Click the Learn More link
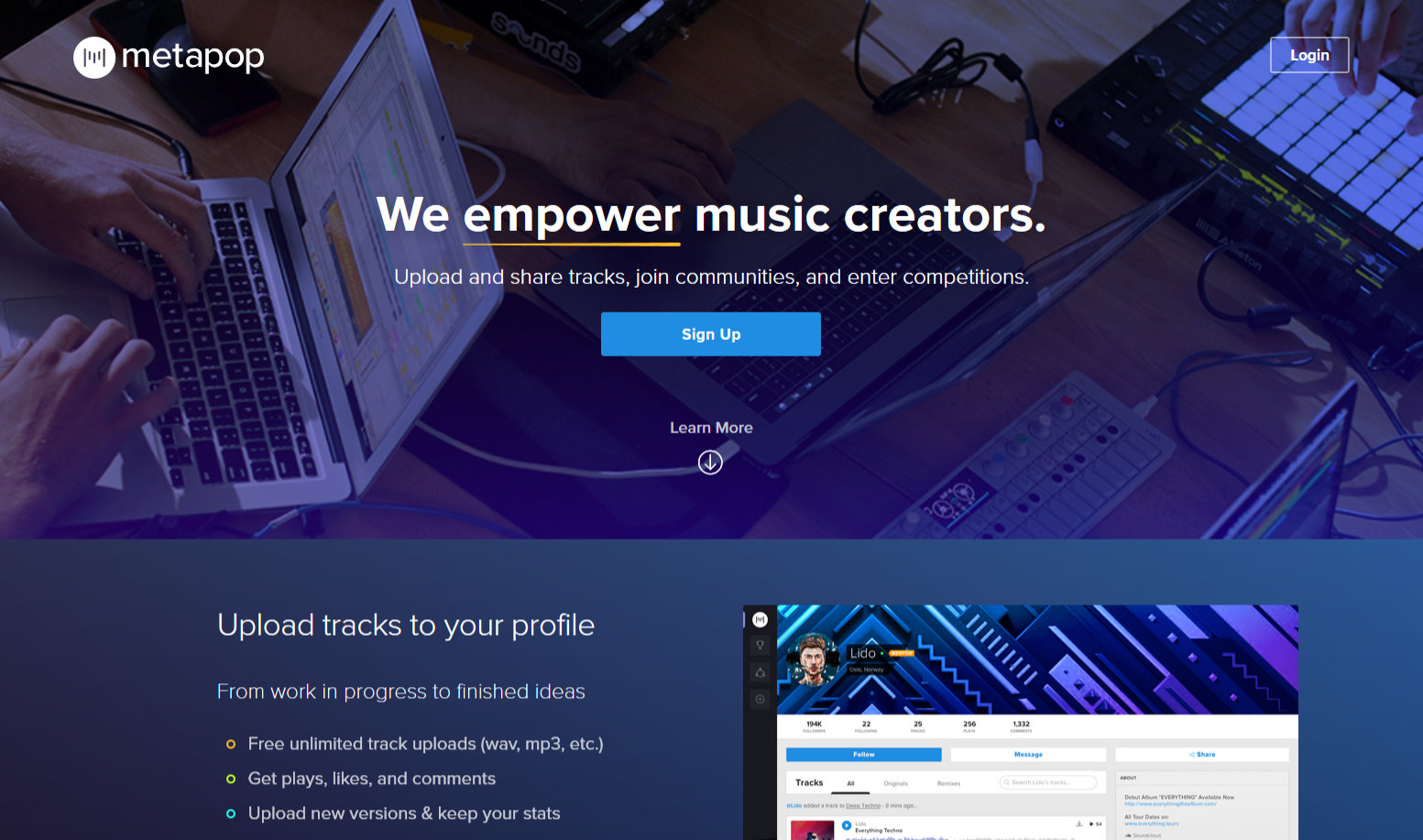 coord(711,428)
